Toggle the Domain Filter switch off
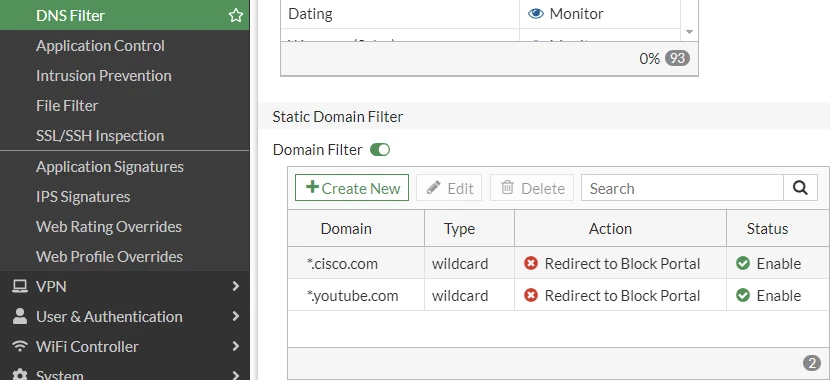 [380, 150]
